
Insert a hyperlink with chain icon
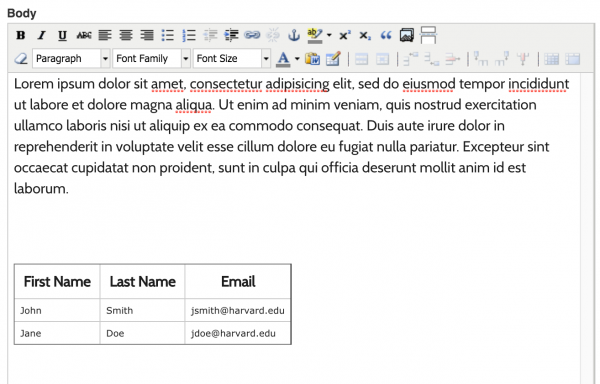(x=252, y=35)
